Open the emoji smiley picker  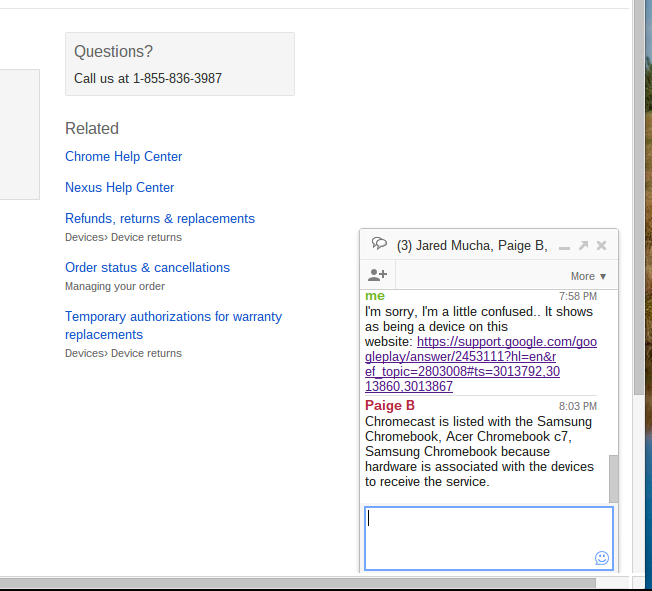tap(602, 558)
